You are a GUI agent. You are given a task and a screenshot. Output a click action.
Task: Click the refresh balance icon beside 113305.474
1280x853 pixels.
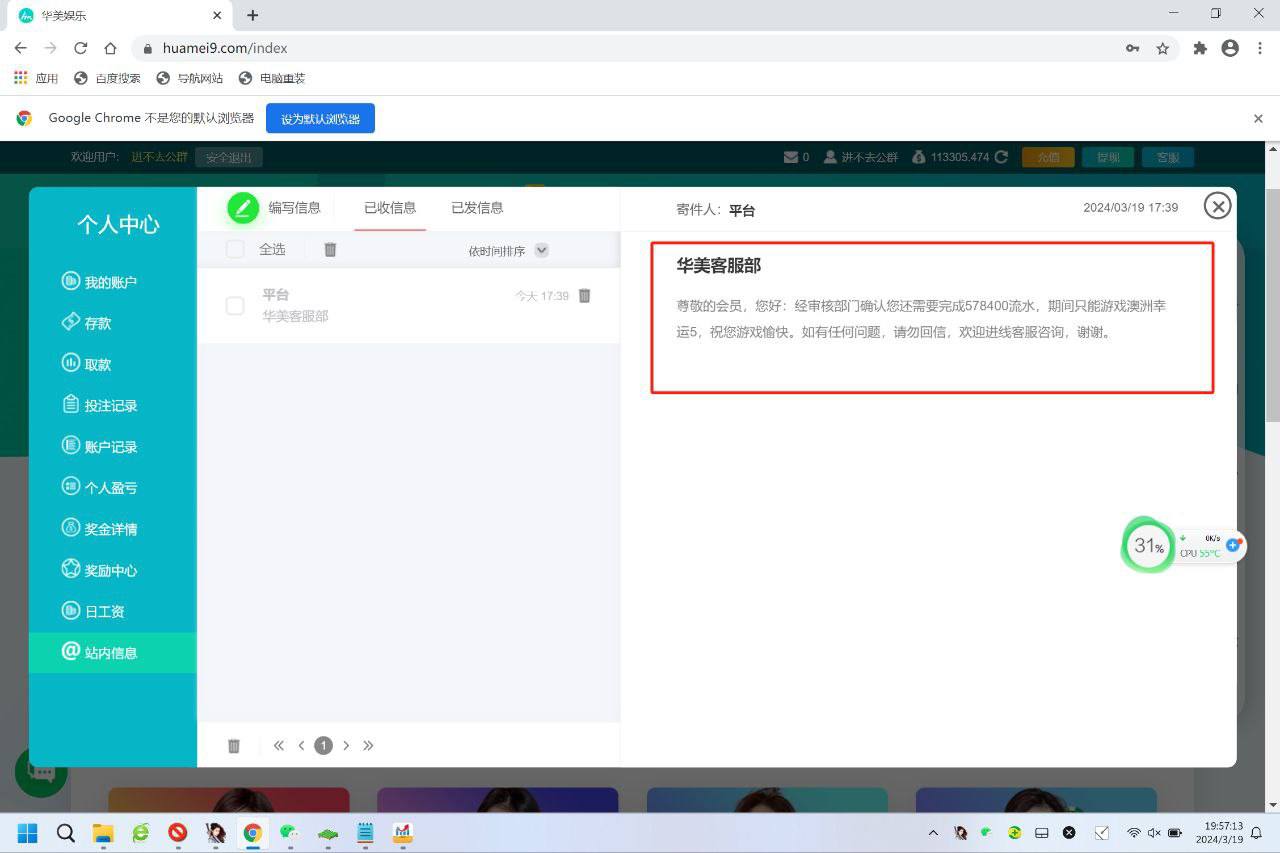pyautogui.click(x=1001, y=157)
